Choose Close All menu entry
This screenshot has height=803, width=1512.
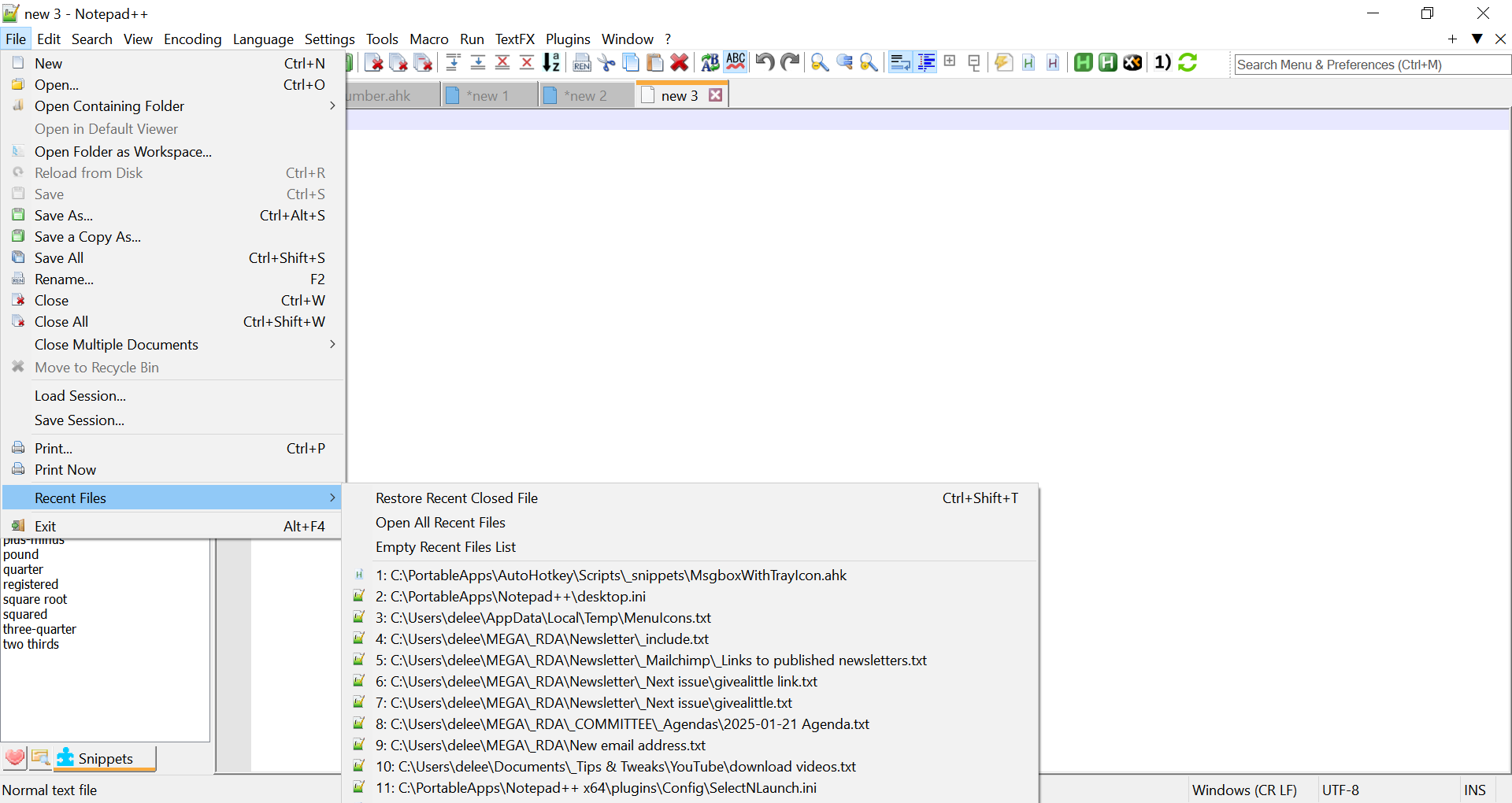click(172, 321)
